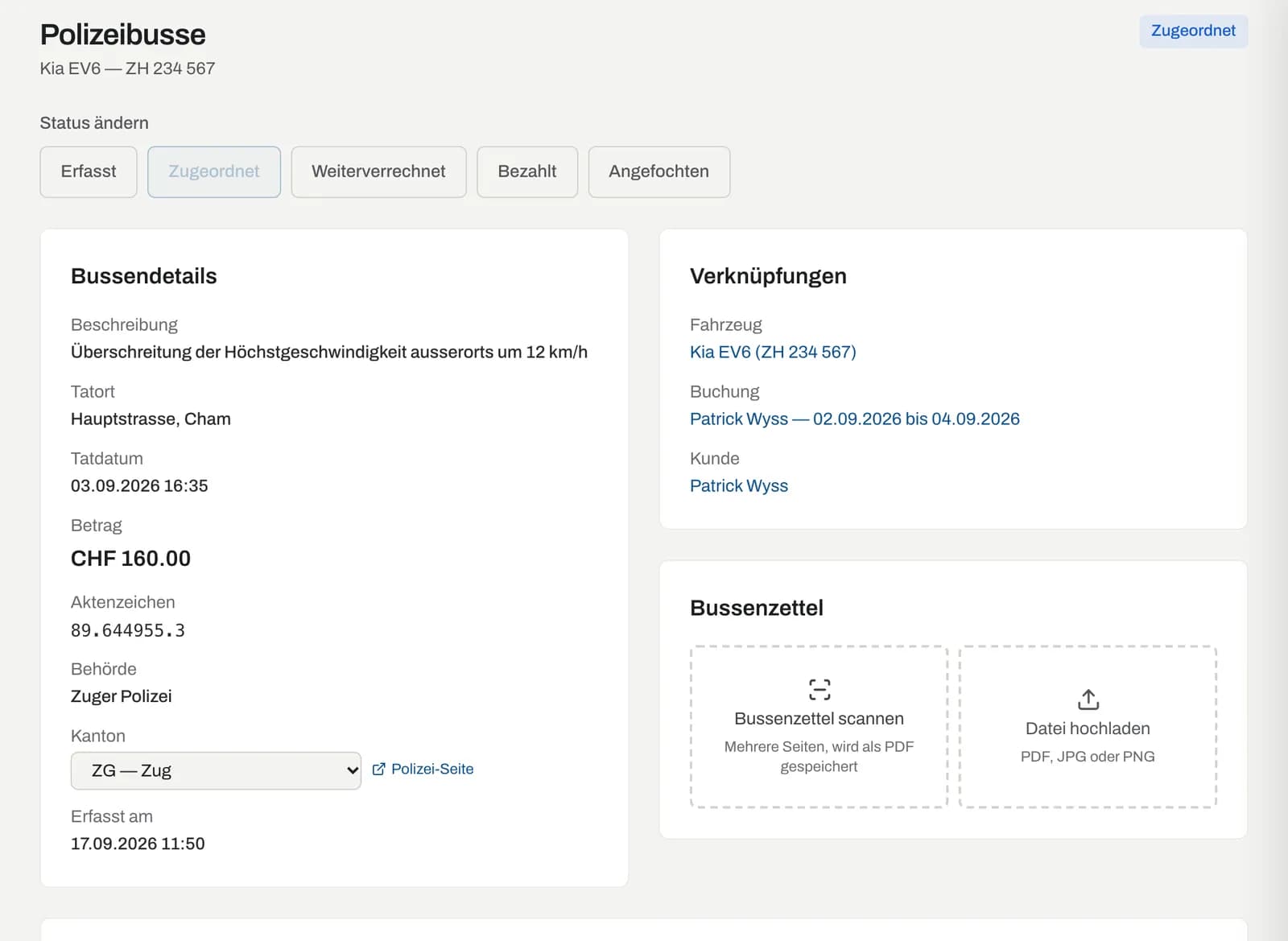Click the Datei hochladen drop zone
Screen dimensions: 1288x941
[x=1088, y=727]
